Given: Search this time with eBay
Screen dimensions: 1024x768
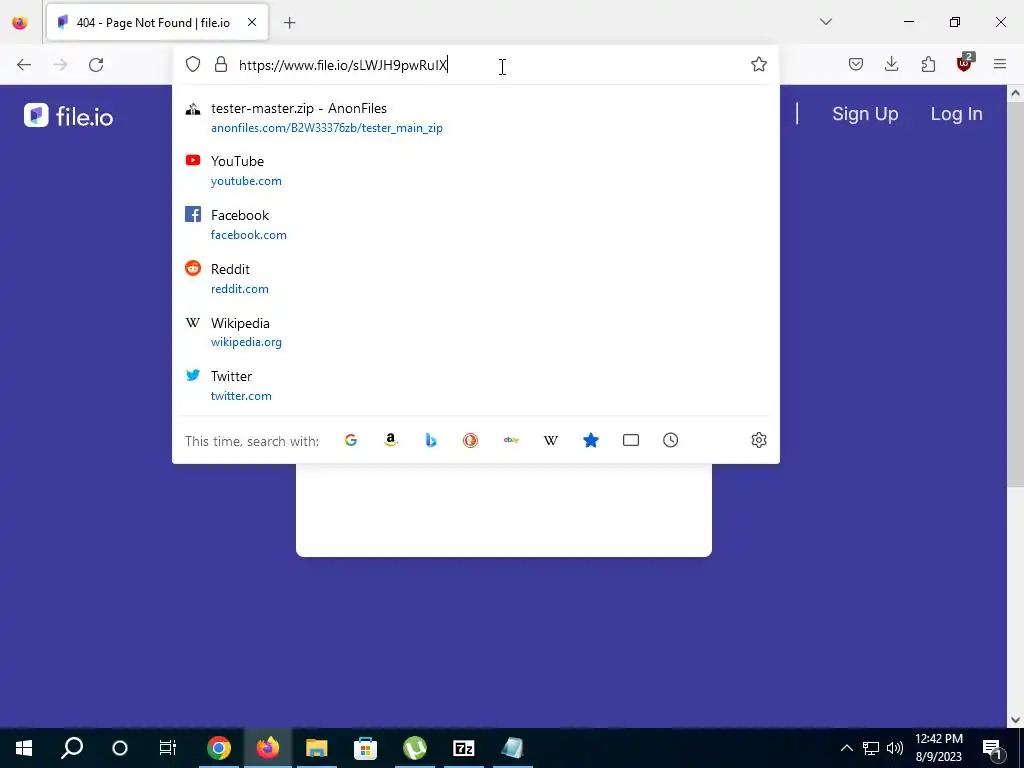Looking at the screenshot, I should [511, 440].
